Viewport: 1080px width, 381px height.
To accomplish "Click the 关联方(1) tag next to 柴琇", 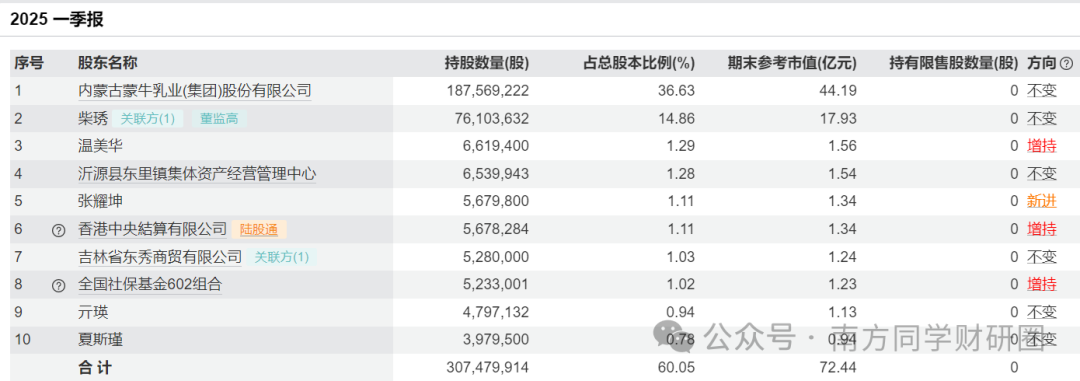I will [147, 119].
